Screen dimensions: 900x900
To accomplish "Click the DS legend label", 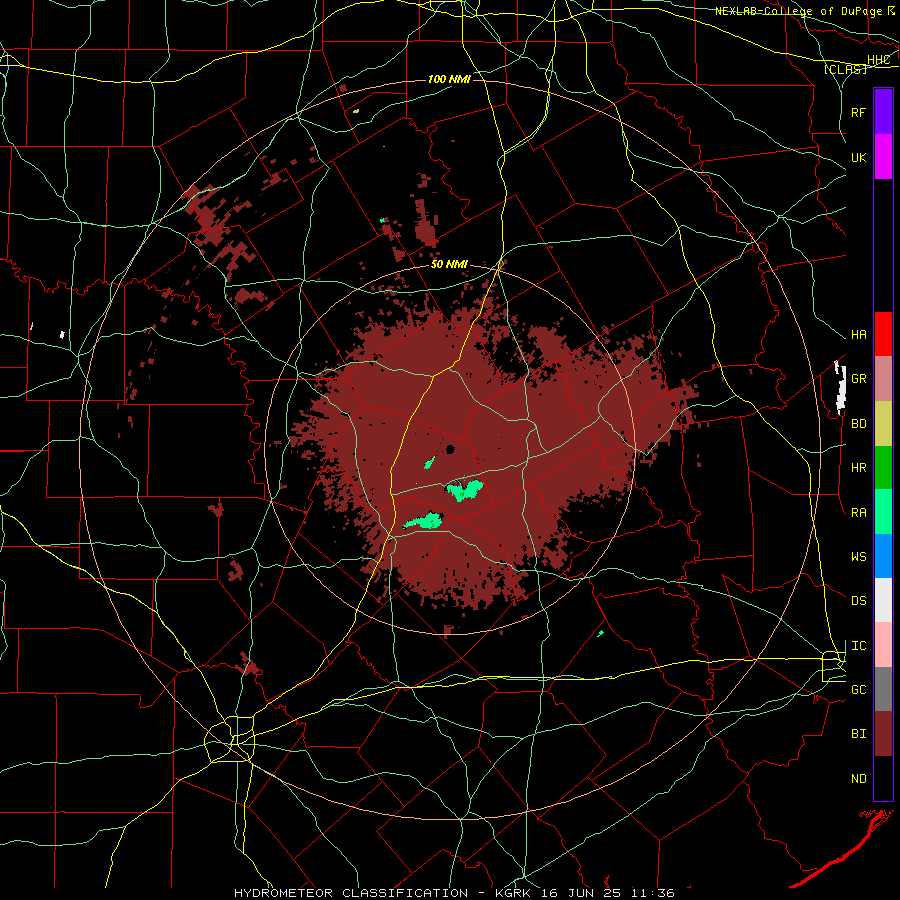I will [x=858, y=601].
